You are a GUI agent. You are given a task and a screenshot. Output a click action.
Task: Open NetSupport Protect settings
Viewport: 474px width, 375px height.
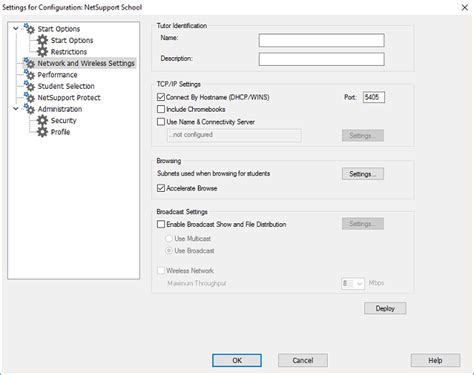69,98
